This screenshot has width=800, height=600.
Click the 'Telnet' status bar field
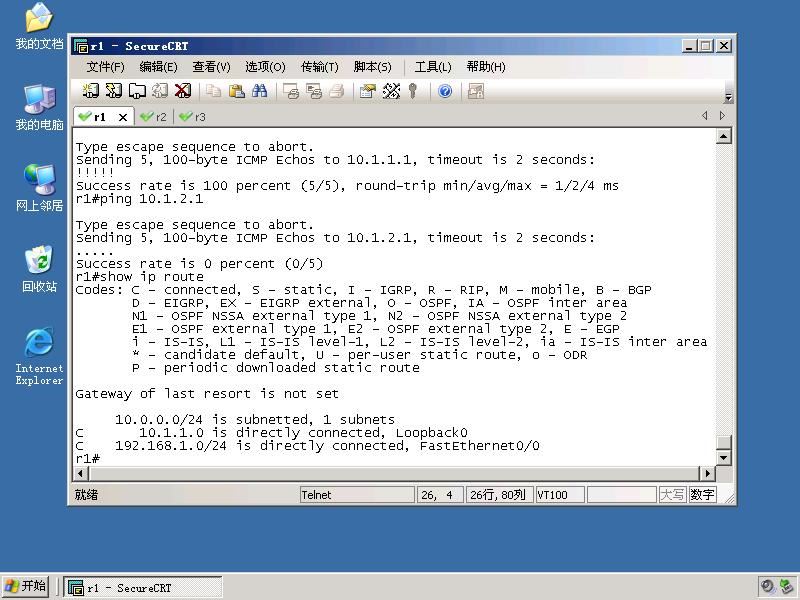coord(357,495)
